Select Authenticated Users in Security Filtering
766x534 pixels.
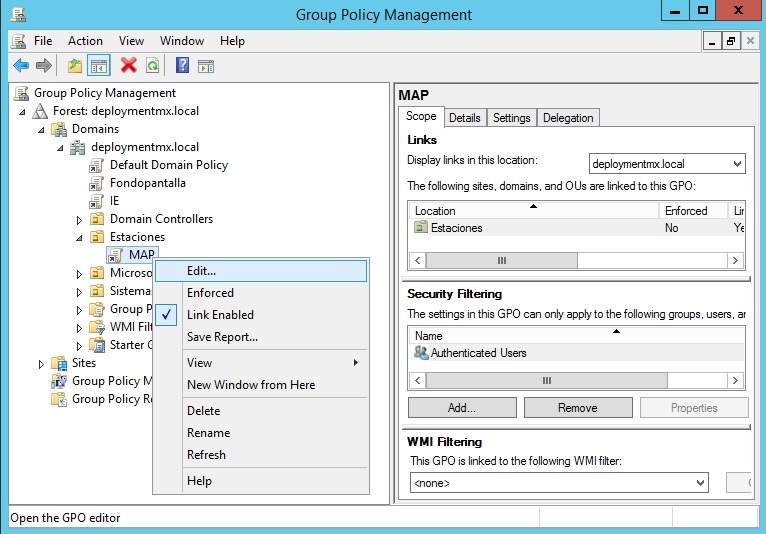pos(478,353)
